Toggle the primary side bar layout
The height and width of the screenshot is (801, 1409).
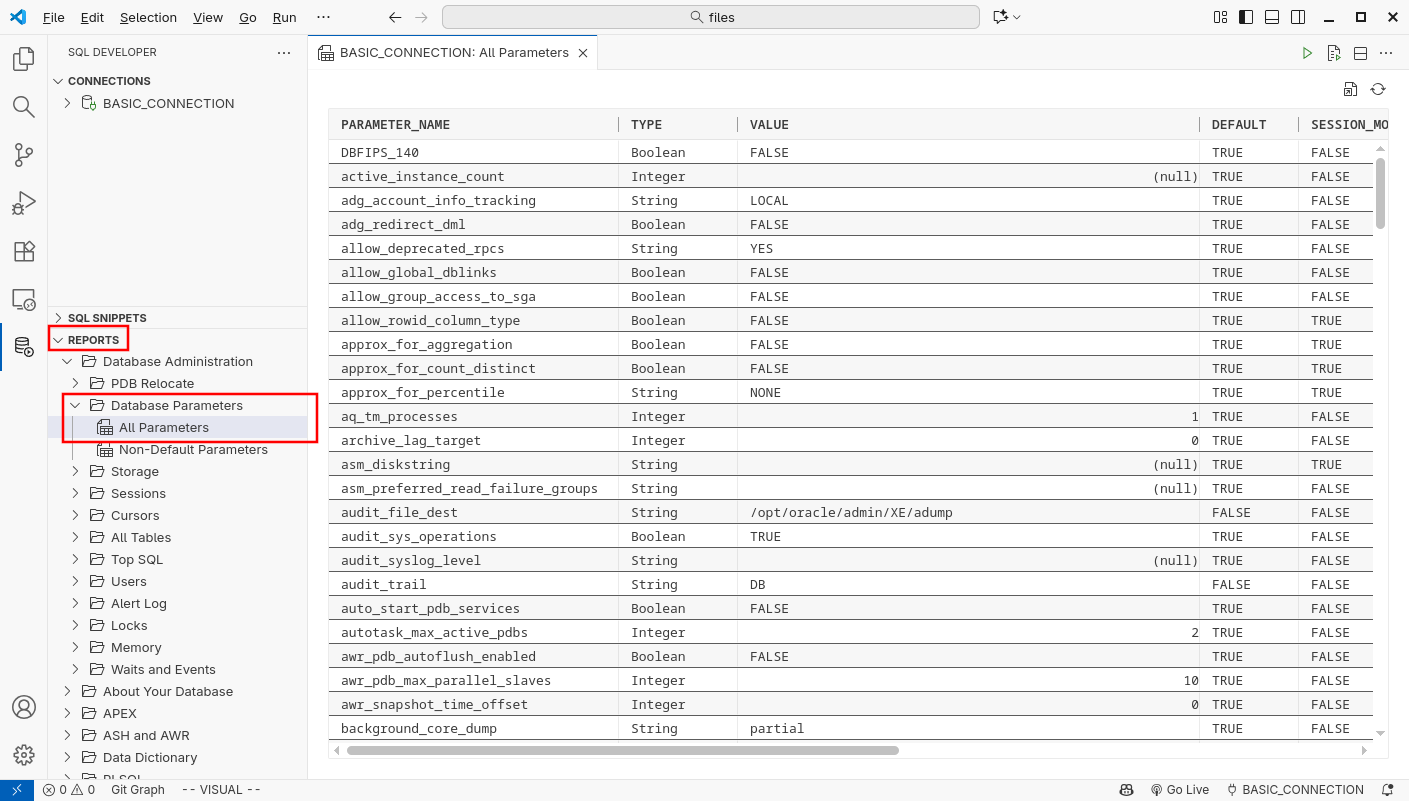click(1246, 17)
